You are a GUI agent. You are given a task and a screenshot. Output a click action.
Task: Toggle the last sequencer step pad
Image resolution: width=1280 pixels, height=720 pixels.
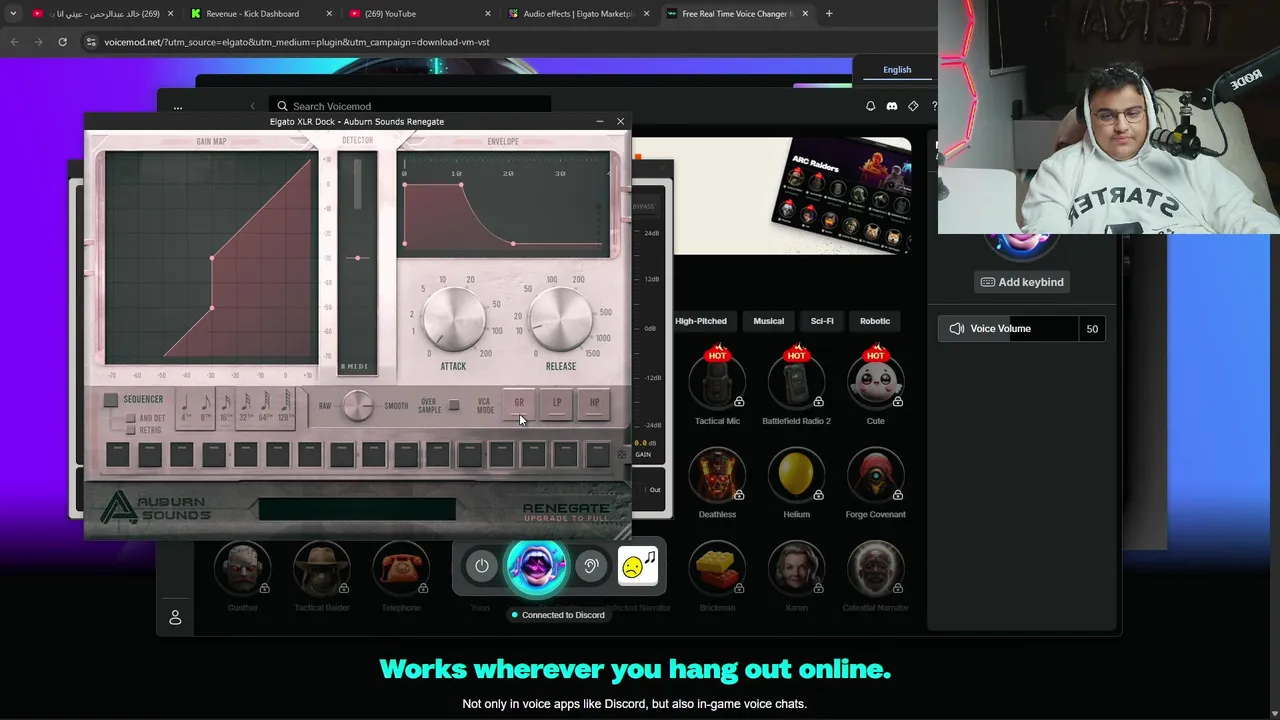point(597,455)
